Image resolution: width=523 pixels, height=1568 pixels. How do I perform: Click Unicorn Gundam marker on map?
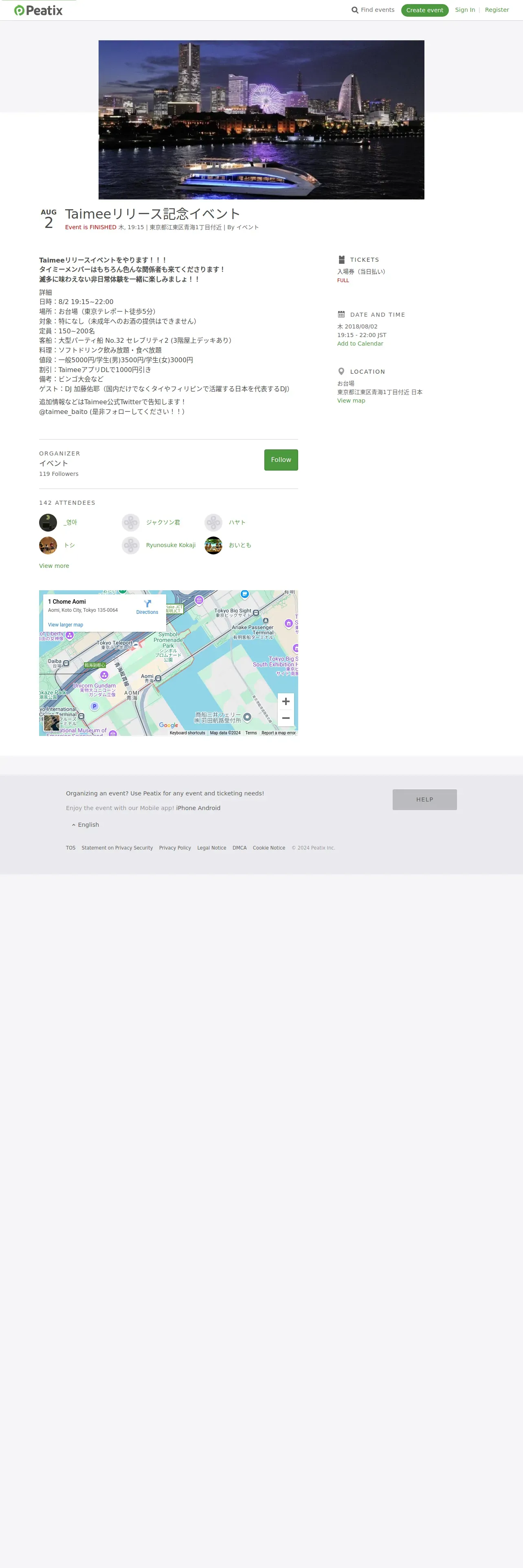[104, 675]
